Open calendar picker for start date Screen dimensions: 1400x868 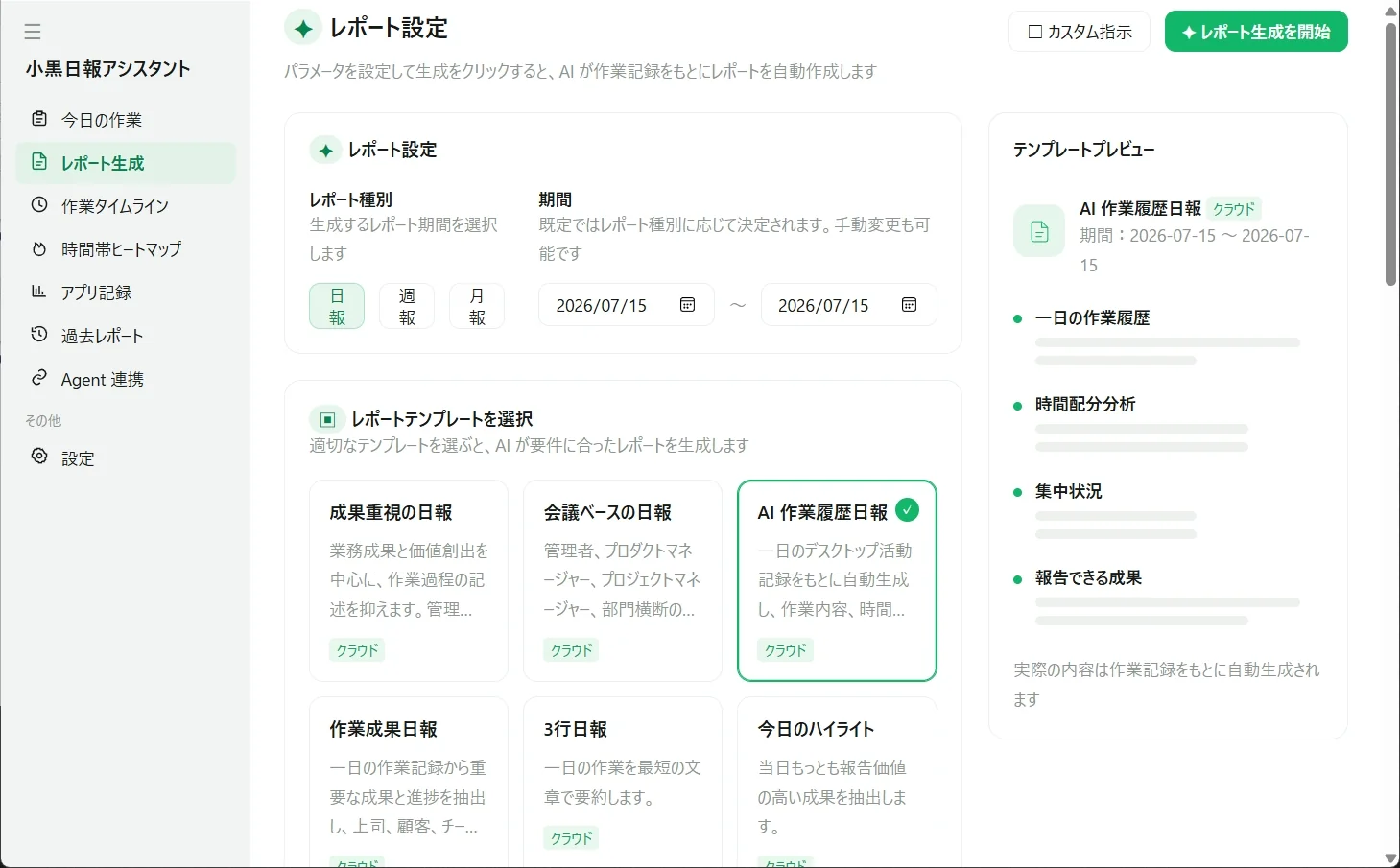coord(687,305)
